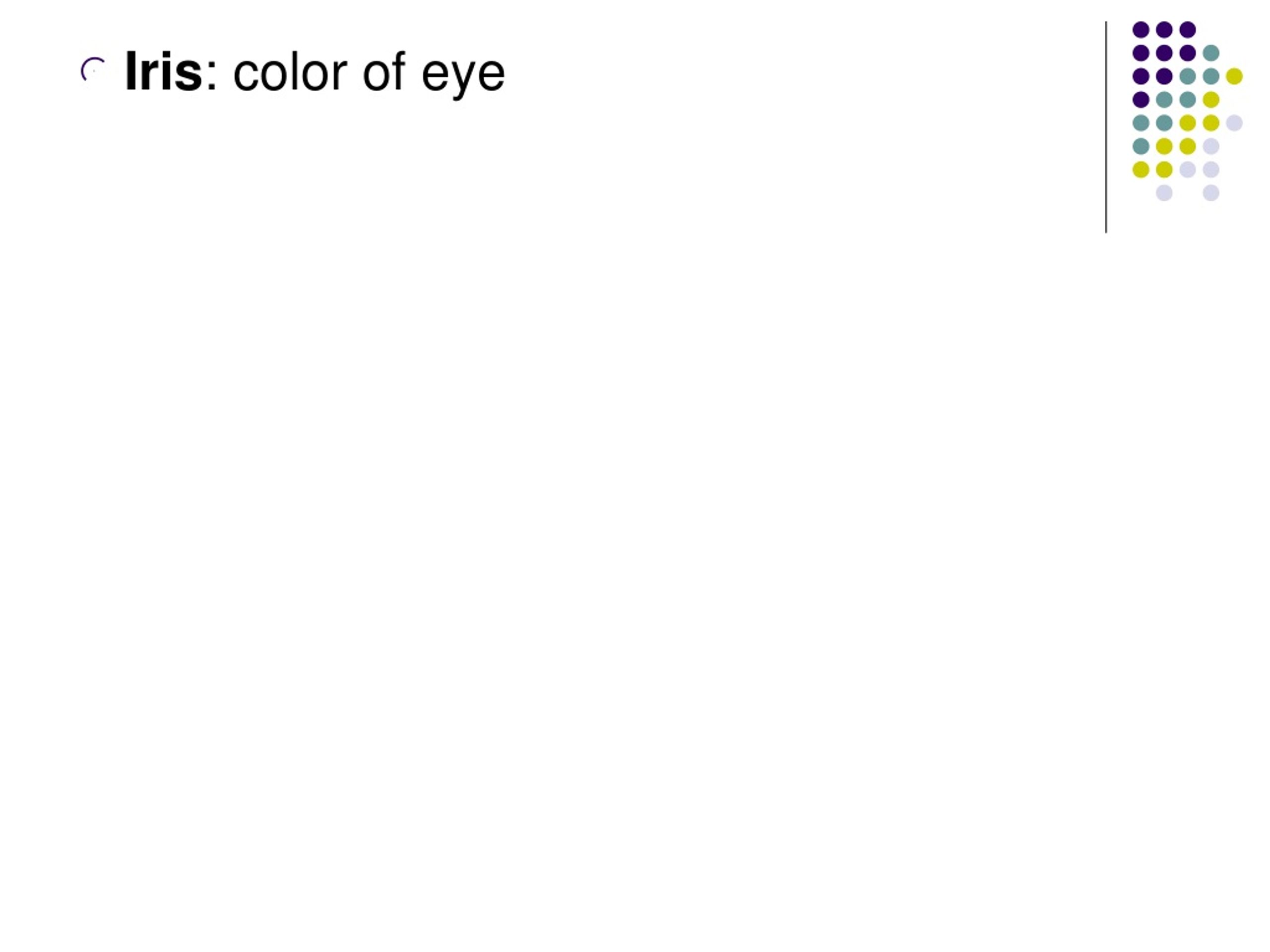Click the curved bullet marker before Iris
This screenshot has height=952, width=1270.
[x=93, y=70]
